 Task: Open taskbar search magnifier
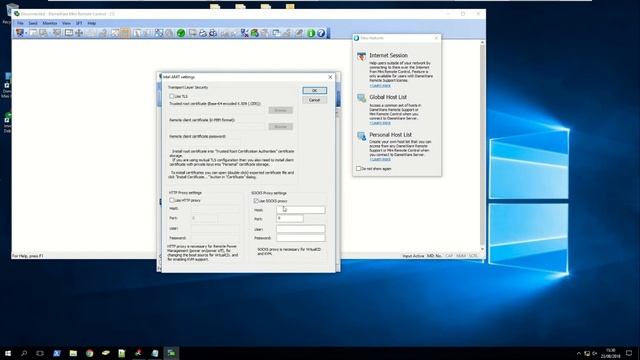click(24, 353)
